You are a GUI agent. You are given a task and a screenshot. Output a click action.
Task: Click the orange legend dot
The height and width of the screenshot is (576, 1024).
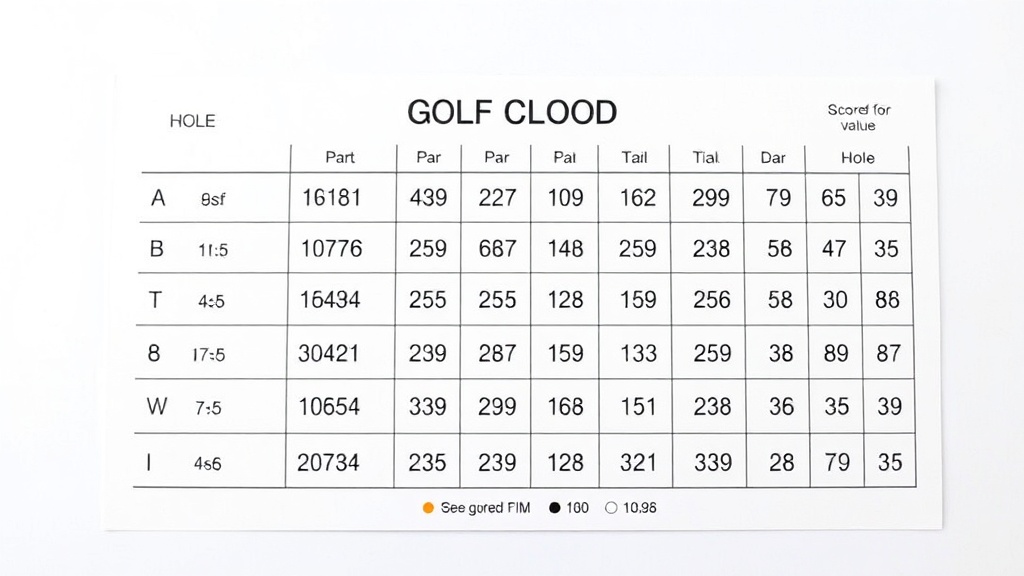(x=428, y=508)
